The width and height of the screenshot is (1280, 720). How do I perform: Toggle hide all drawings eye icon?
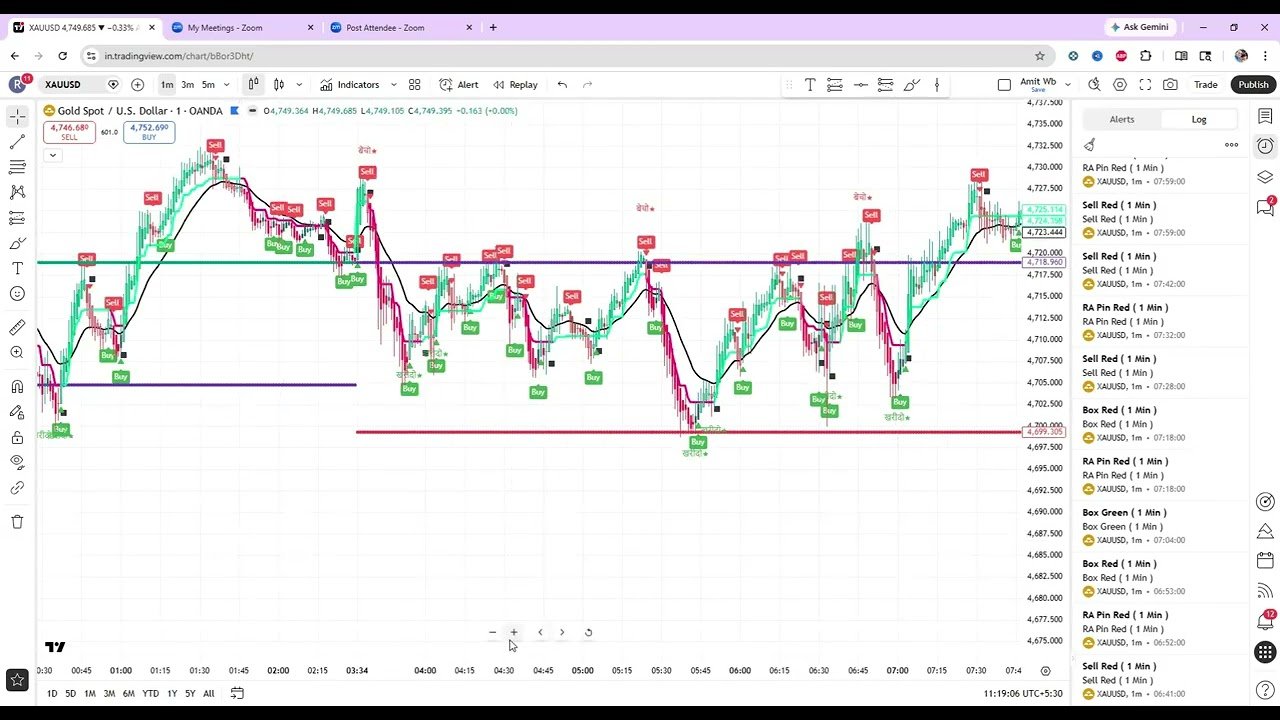point(17,462)
